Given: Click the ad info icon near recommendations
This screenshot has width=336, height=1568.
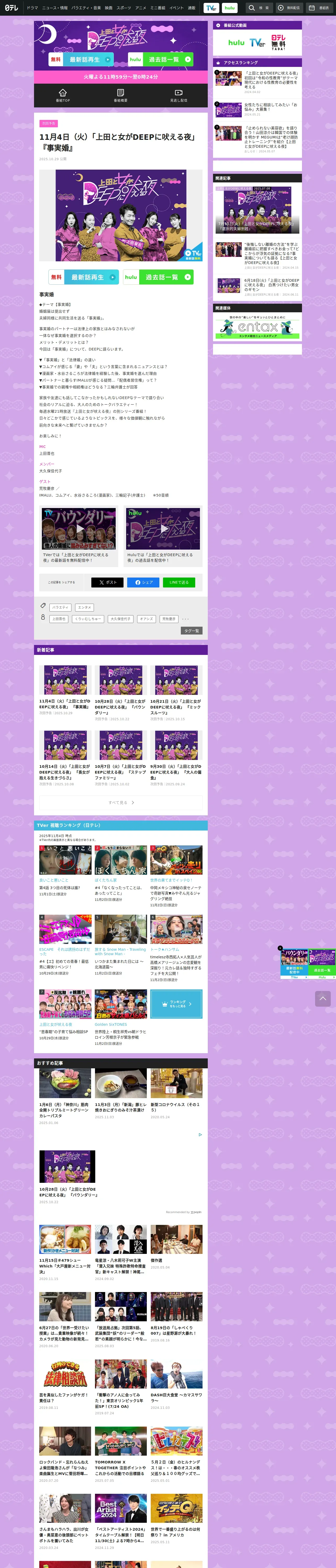Looking at the screenshot, I should (200, 1135).
